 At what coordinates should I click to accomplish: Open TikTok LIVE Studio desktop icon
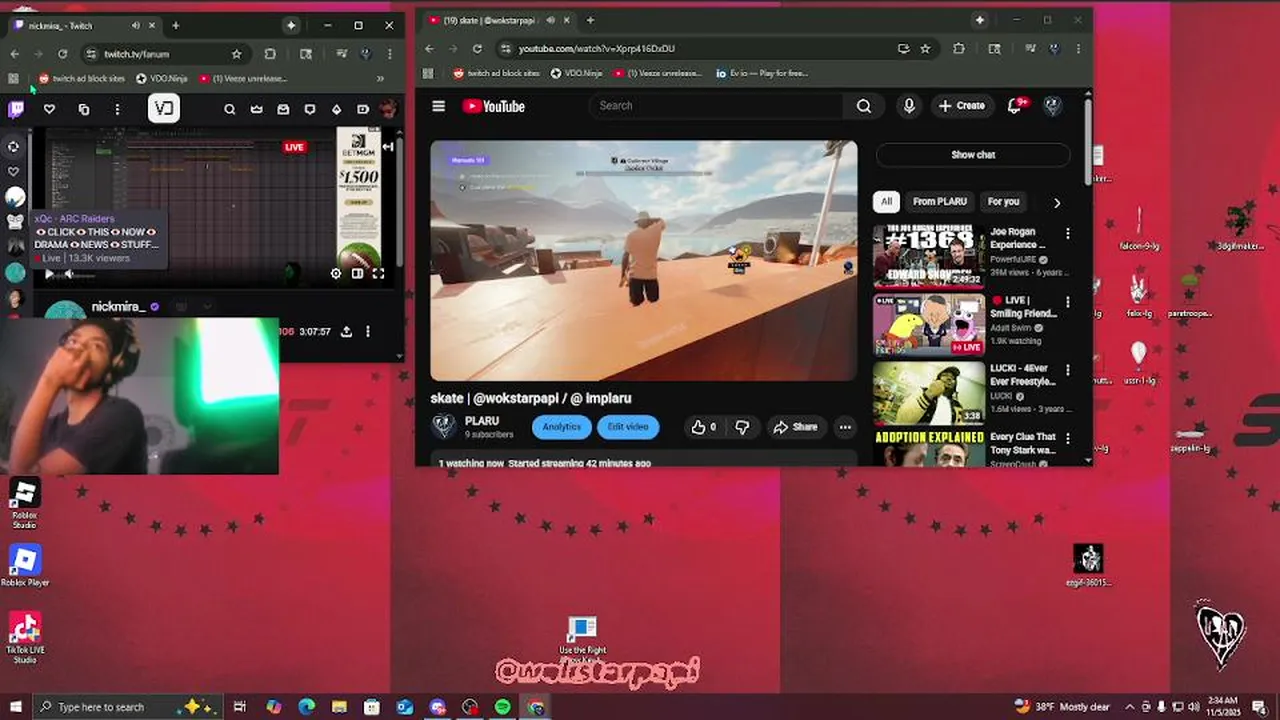[24, 638]
